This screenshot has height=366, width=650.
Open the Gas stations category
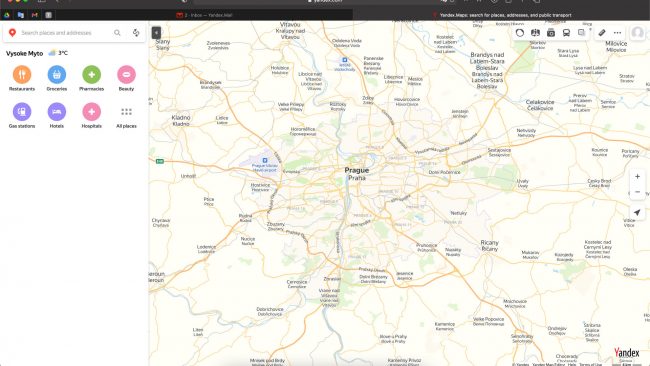[x=22, y=115]
